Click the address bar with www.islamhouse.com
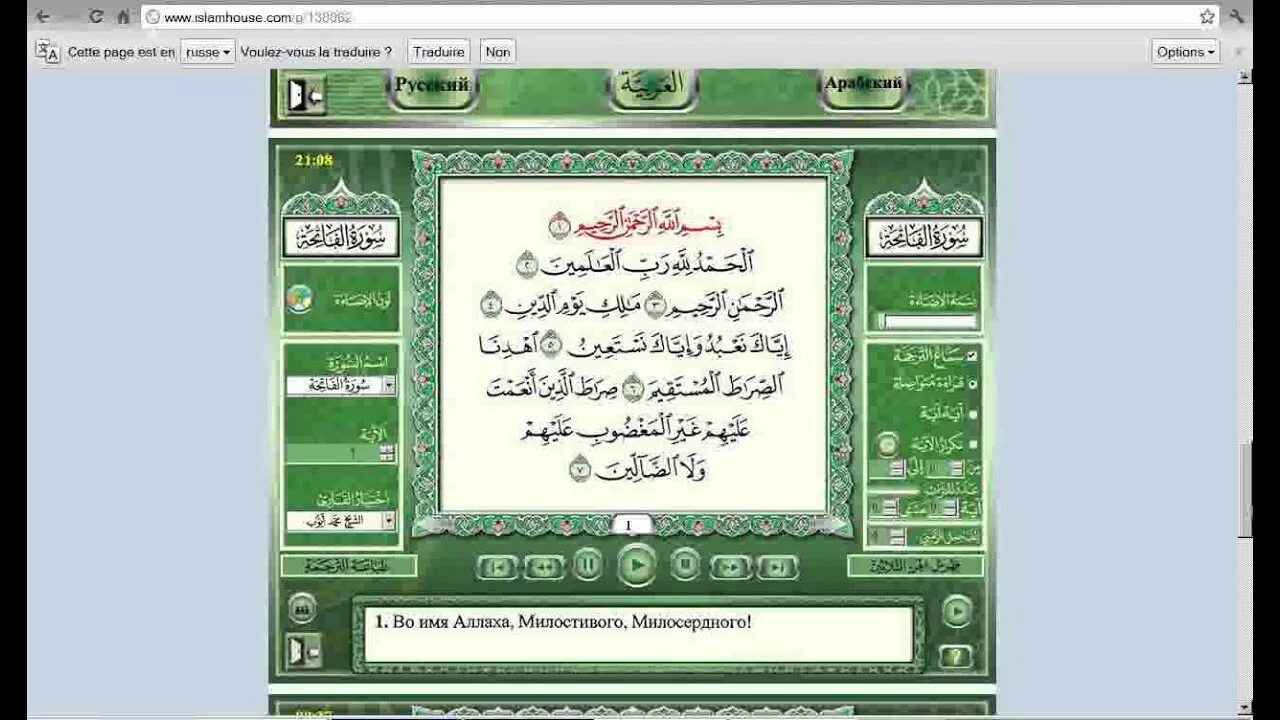Image resolution: width=1280 pixels, height=720 pixels. [670, 17]
